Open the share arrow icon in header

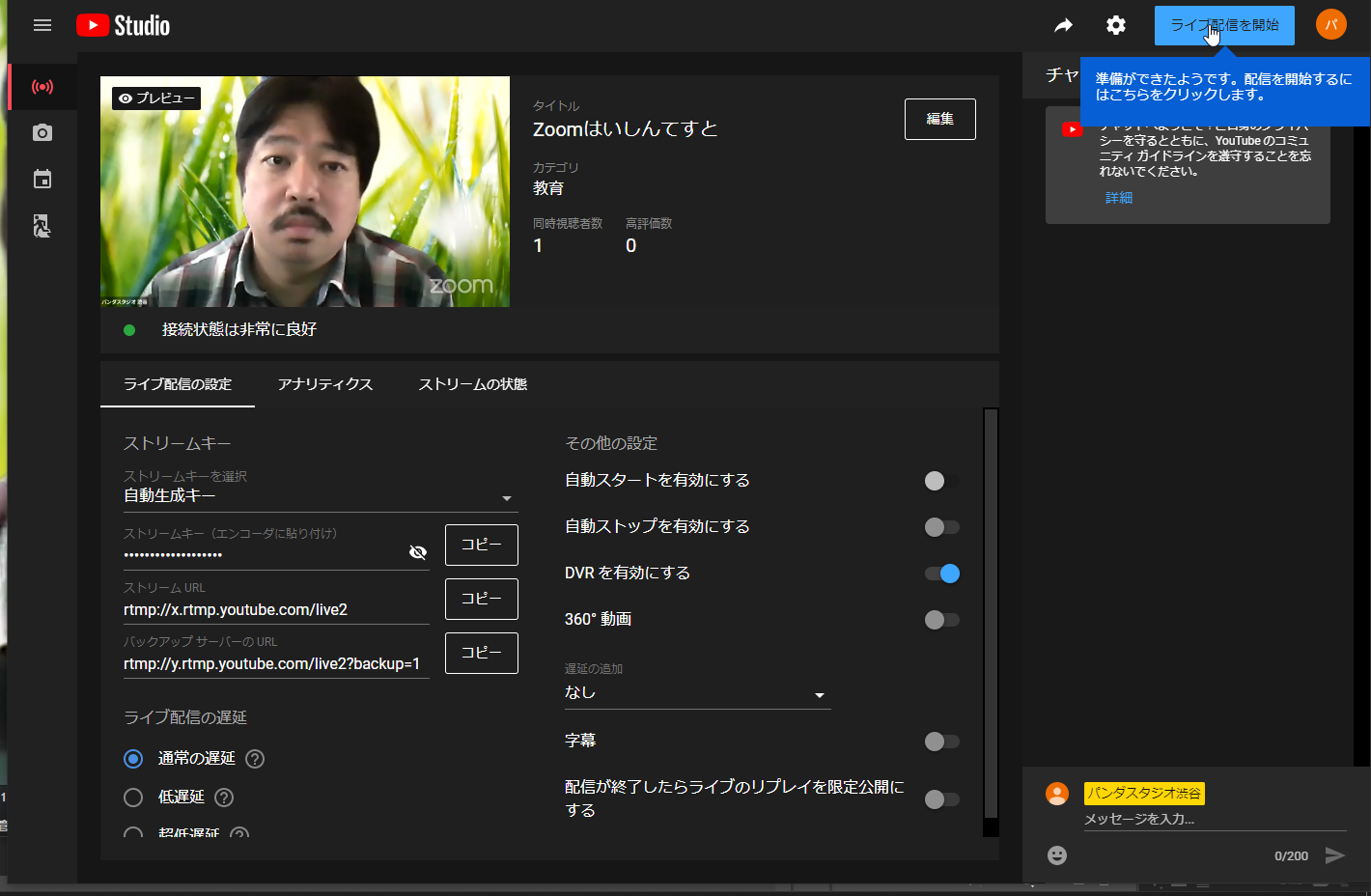click(1063, 25)
